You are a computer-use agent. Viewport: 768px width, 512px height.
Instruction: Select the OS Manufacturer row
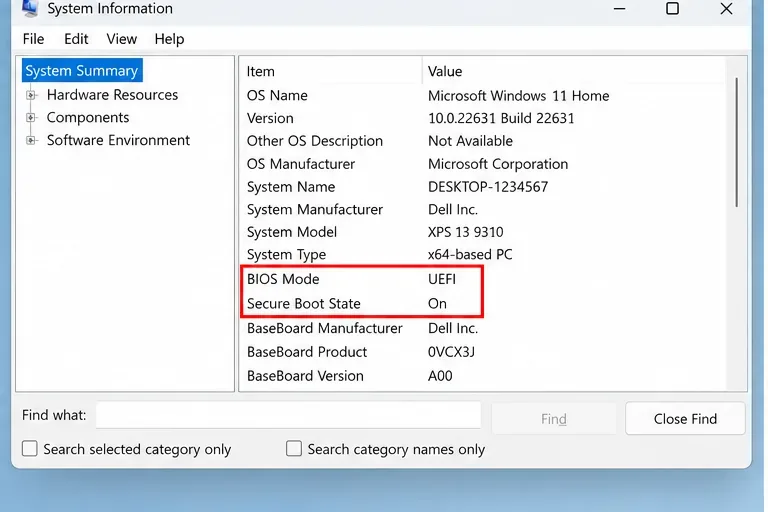pos(482,164)
